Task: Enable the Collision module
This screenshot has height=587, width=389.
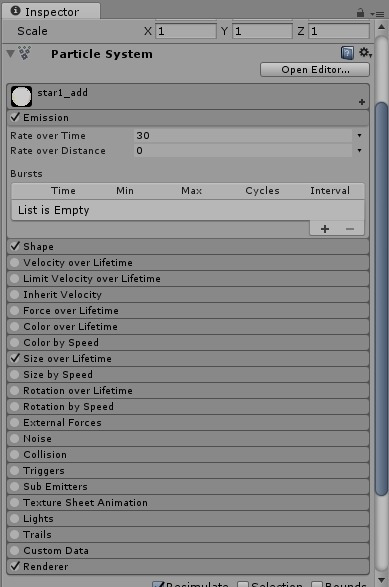Action: click(x=15, y=454)
